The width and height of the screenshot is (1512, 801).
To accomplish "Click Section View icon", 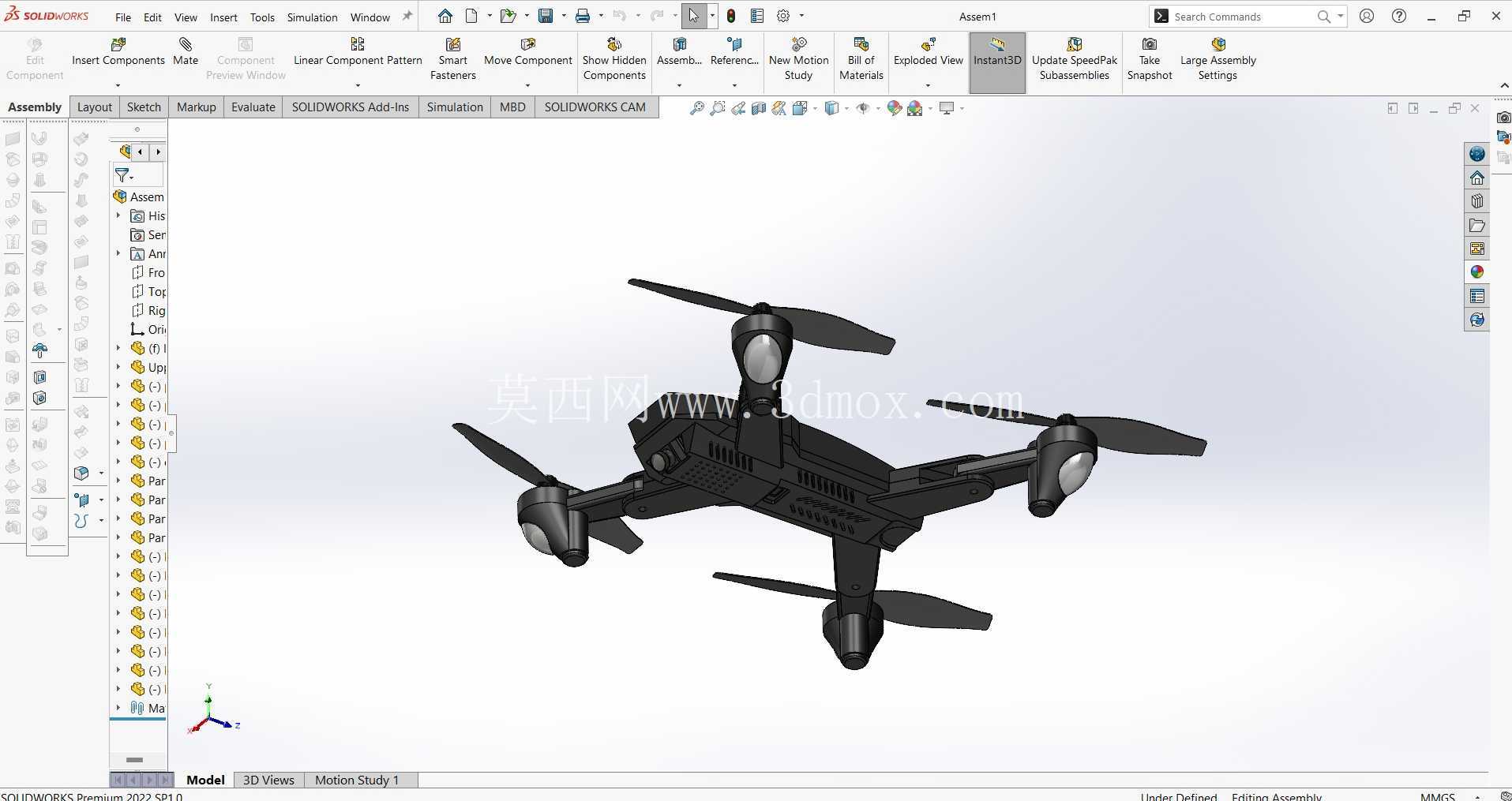I will click(x=759, y=108).
